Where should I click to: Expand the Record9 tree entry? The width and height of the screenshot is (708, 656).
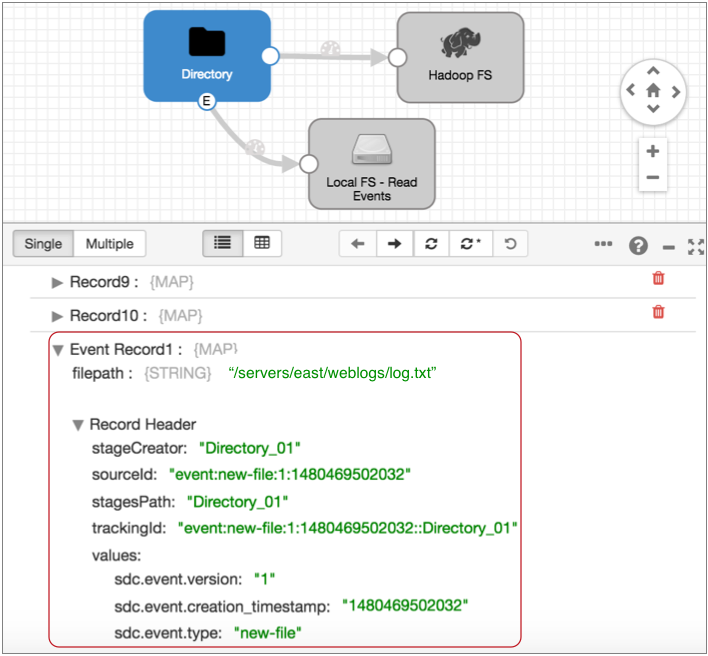pyautogui.click(x=57, y=283)
